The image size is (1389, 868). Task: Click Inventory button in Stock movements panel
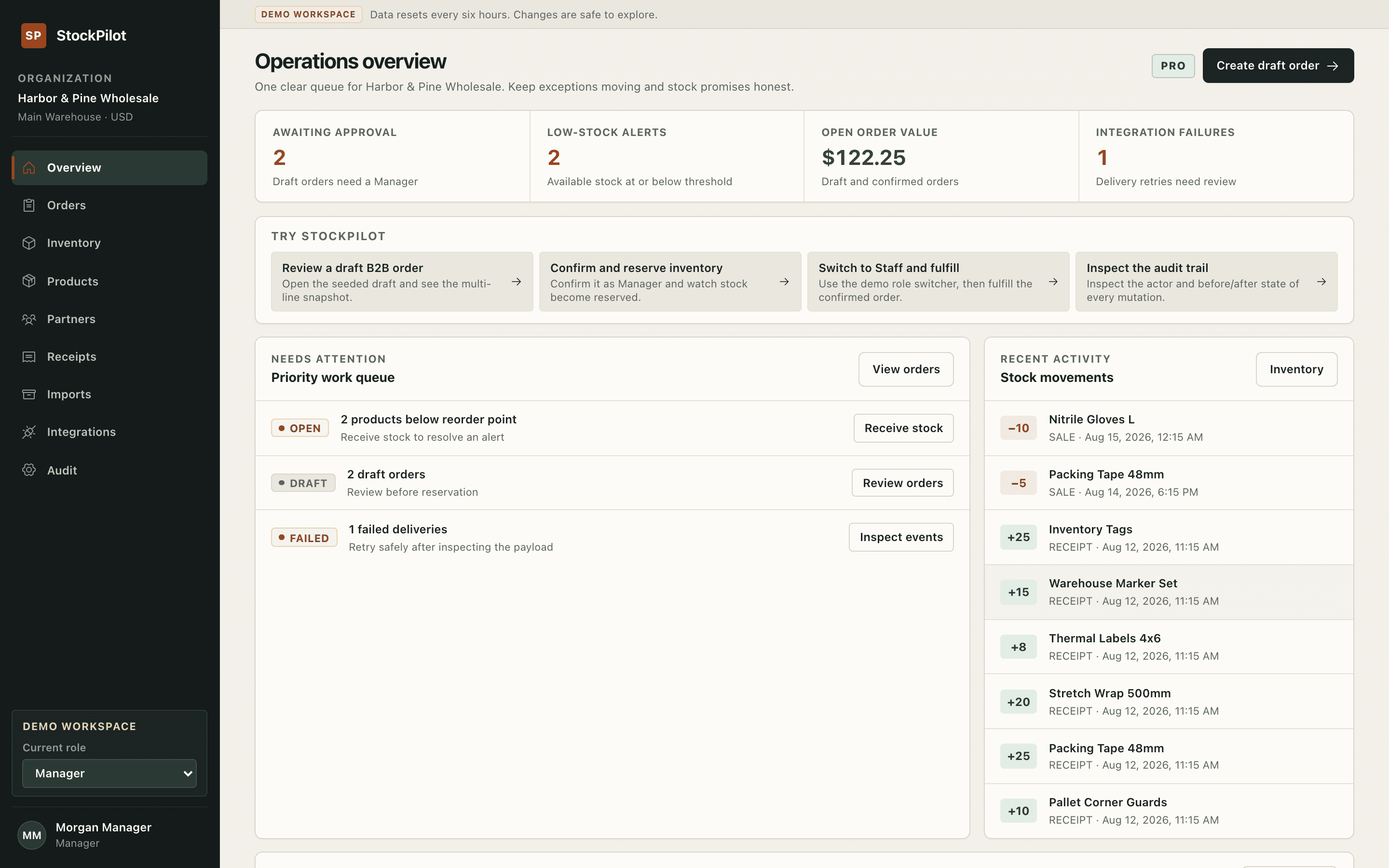[1296, 369]
